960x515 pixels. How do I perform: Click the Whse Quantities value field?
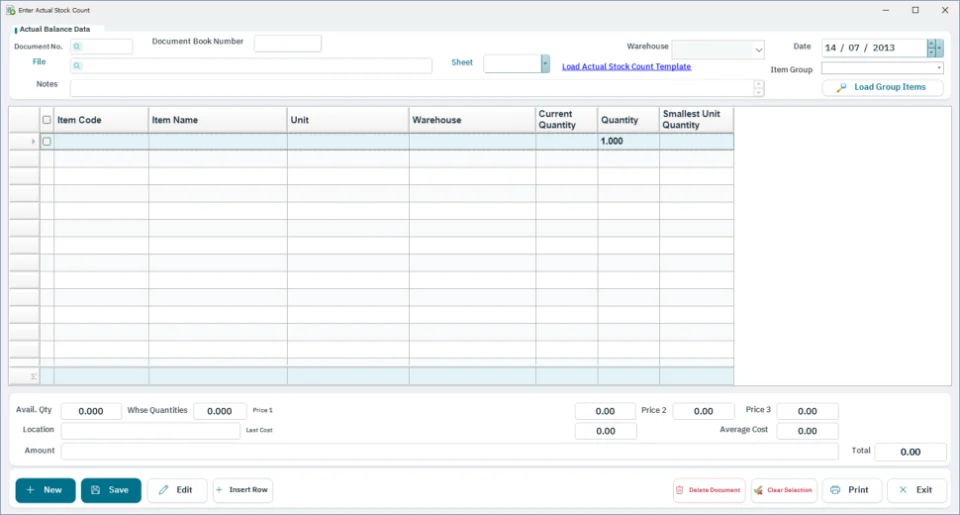click(220, 411)
